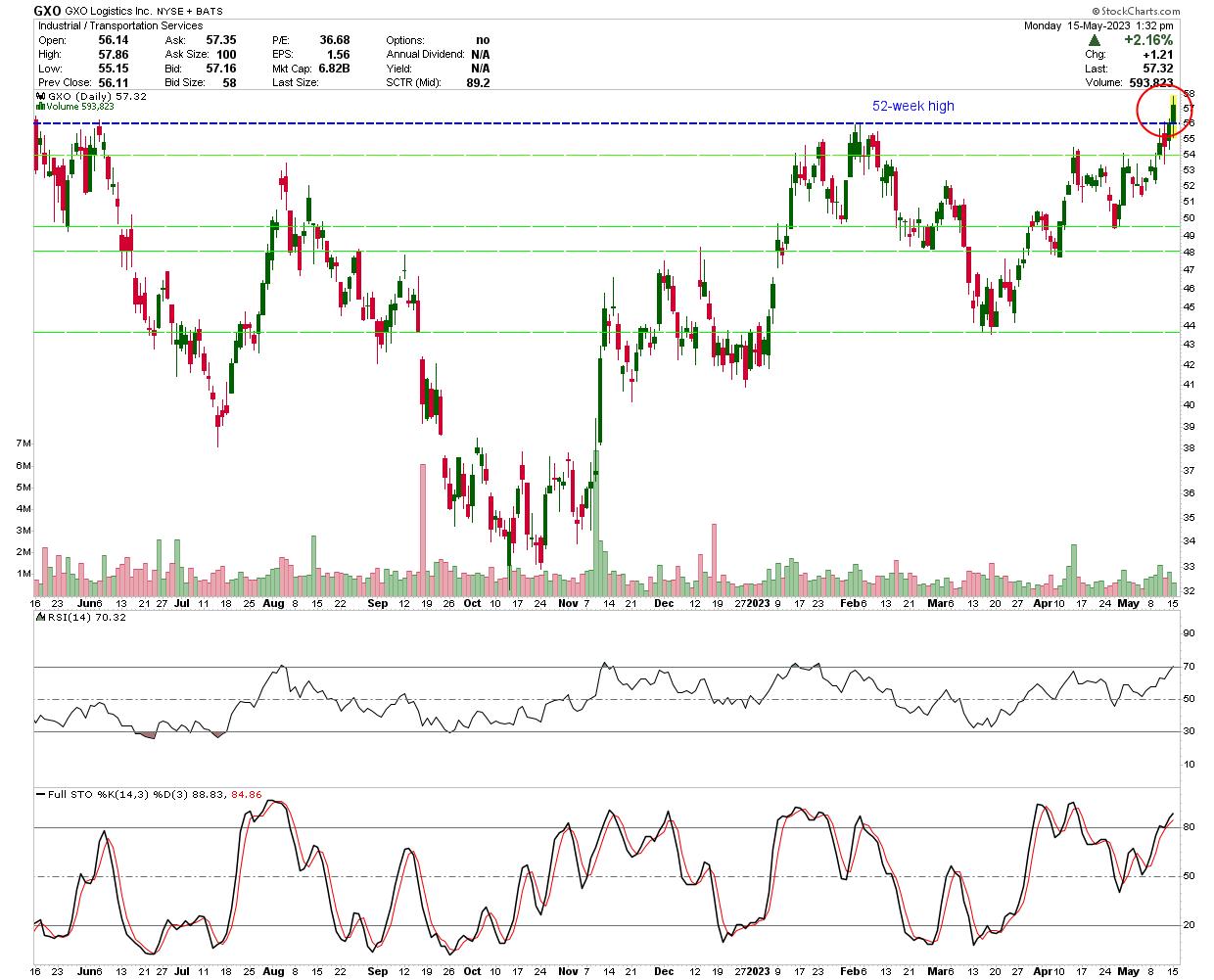This screenshot has height=980, width=1214.
Task: Click the yellow highlighted latest candlestick
Action: 1173,109
